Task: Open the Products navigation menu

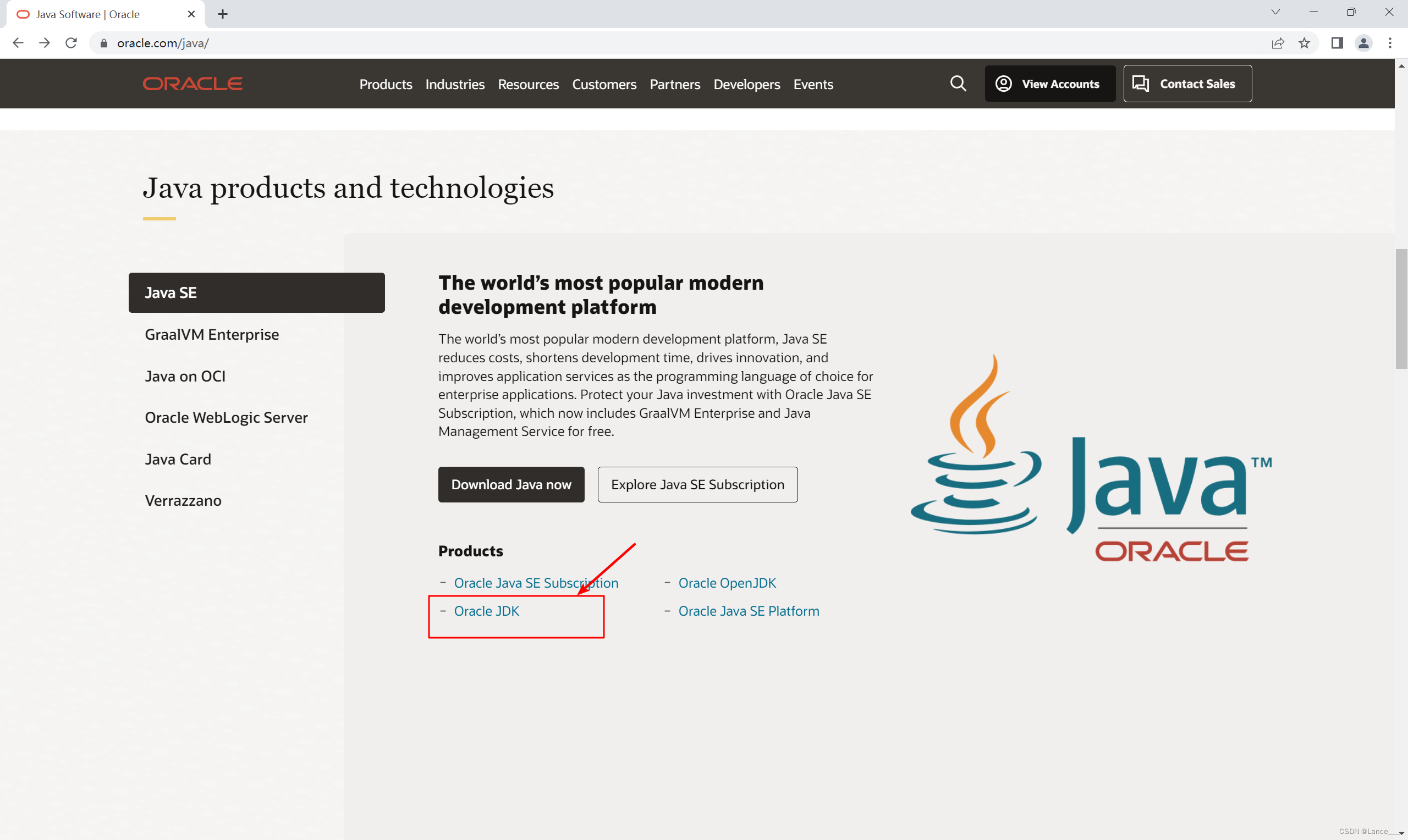Action: [386, 84]
